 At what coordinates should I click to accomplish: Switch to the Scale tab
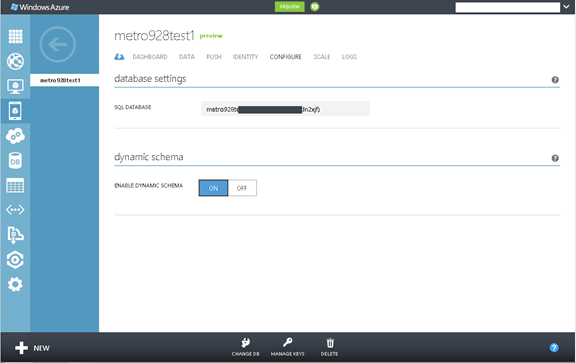tap(322, 57)
